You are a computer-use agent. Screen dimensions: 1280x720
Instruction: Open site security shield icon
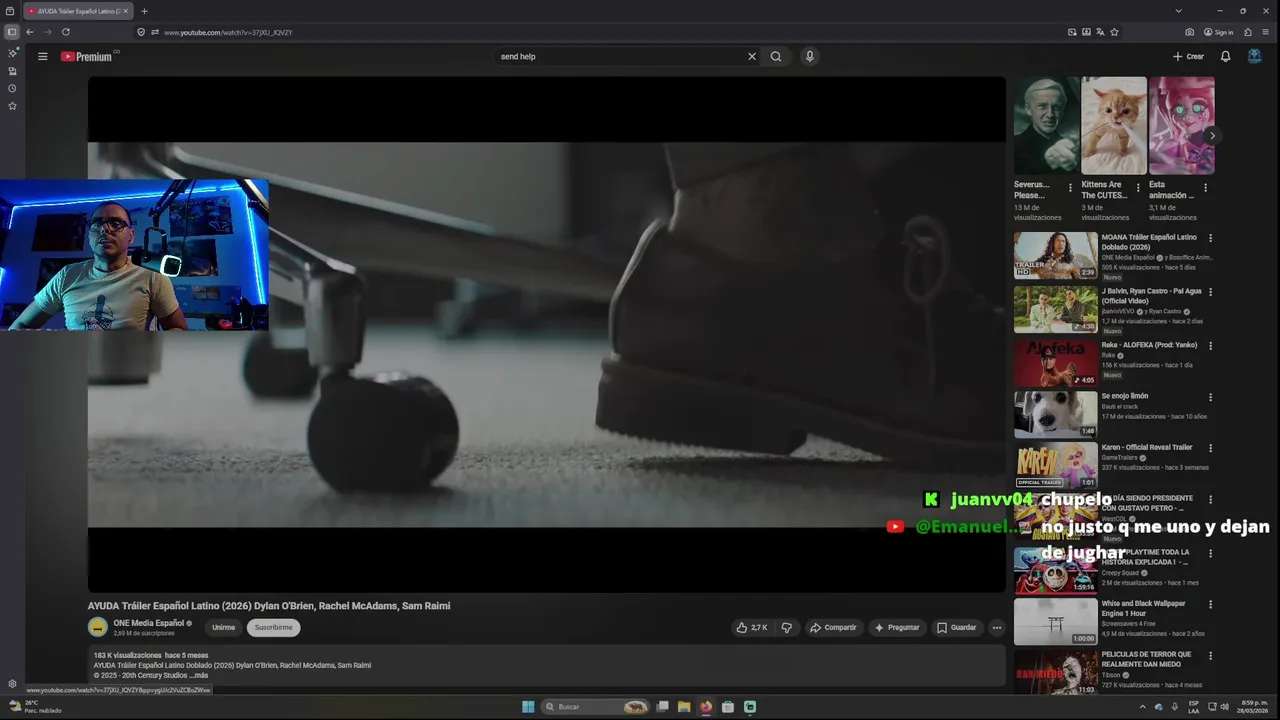pos(141,32)
